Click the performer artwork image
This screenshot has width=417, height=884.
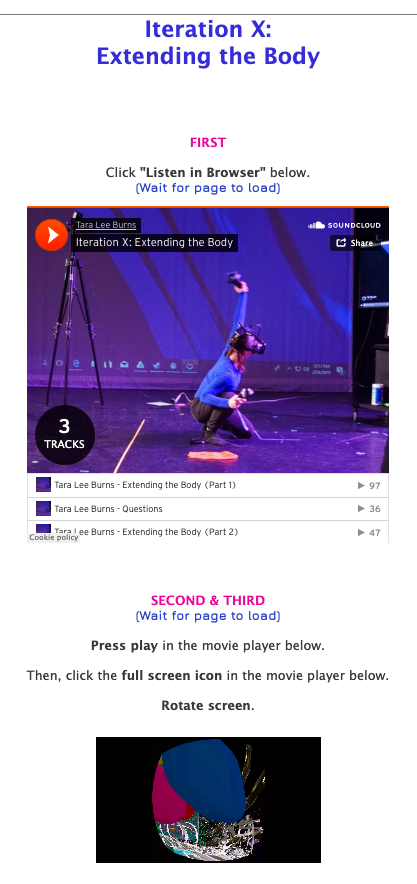tap(208, 341)
